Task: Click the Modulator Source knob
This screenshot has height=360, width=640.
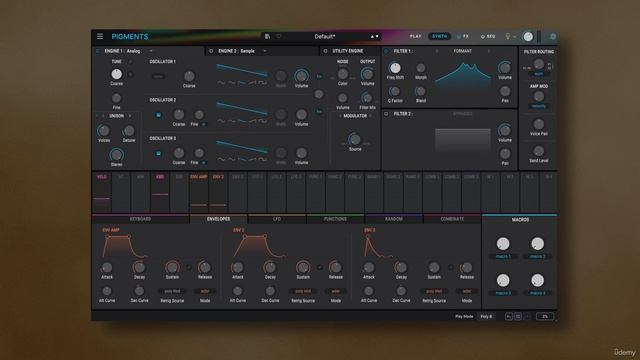Action: pos(355,140)
